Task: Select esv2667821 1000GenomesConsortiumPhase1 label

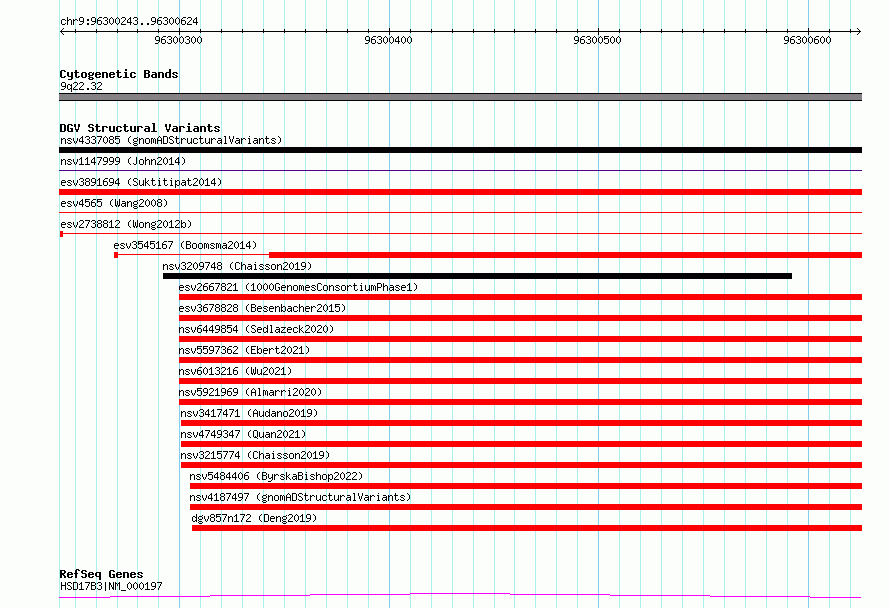Action: coord(298,287)
